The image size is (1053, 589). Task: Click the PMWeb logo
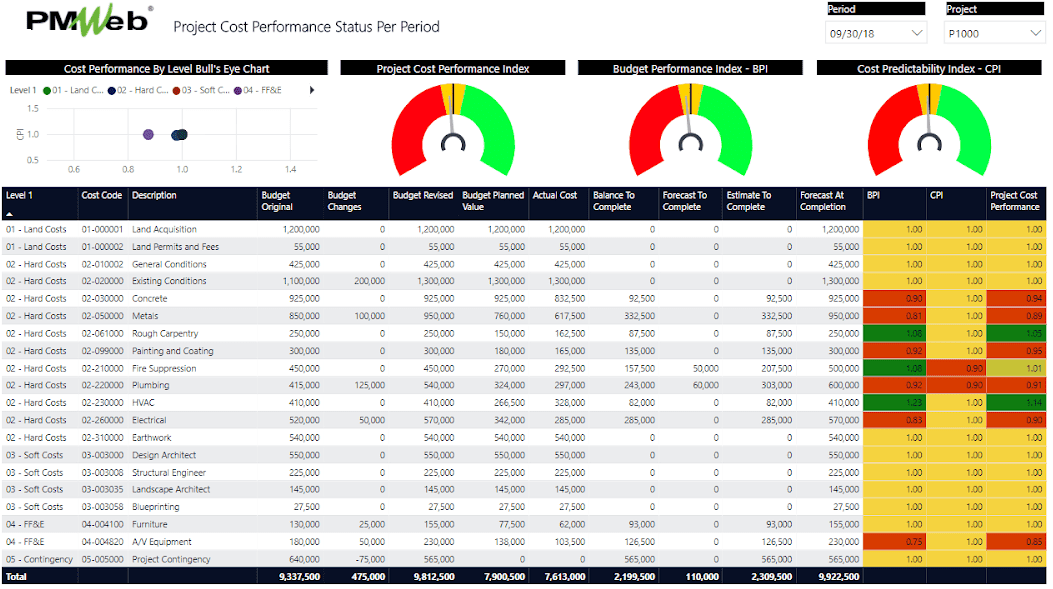click(x=87, y=22)
